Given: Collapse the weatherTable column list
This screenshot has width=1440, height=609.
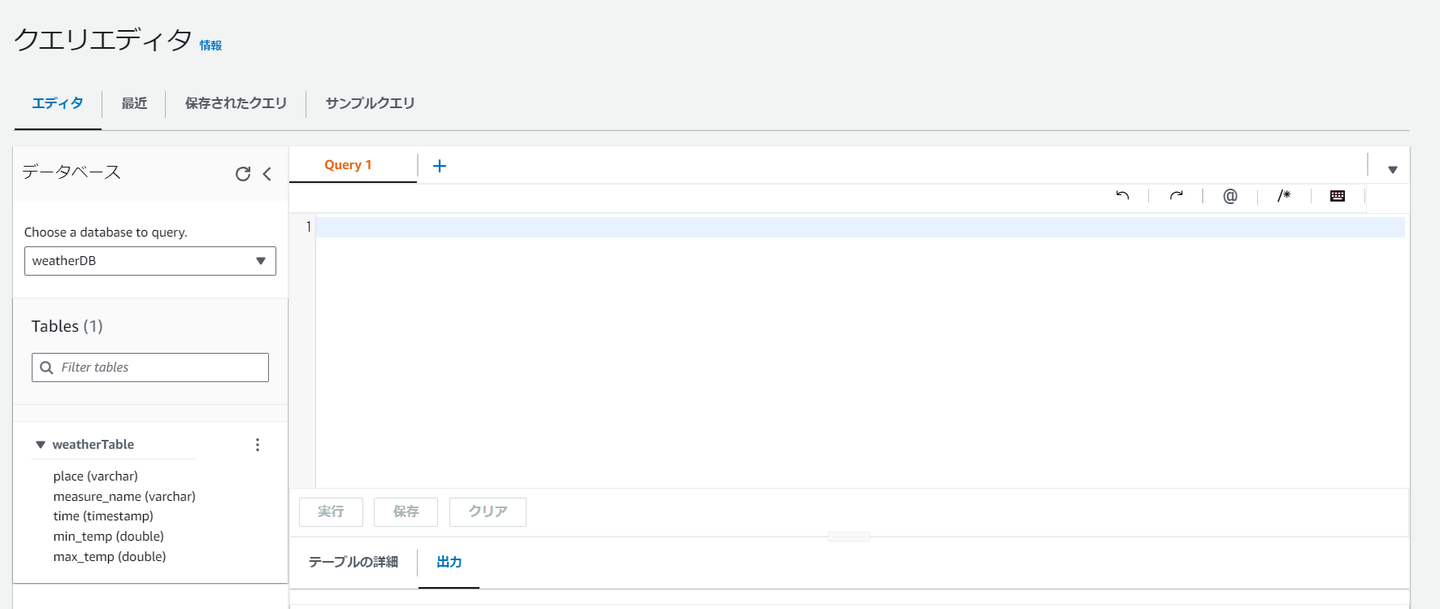Looking at the screenshot, I should pos(41,445).
